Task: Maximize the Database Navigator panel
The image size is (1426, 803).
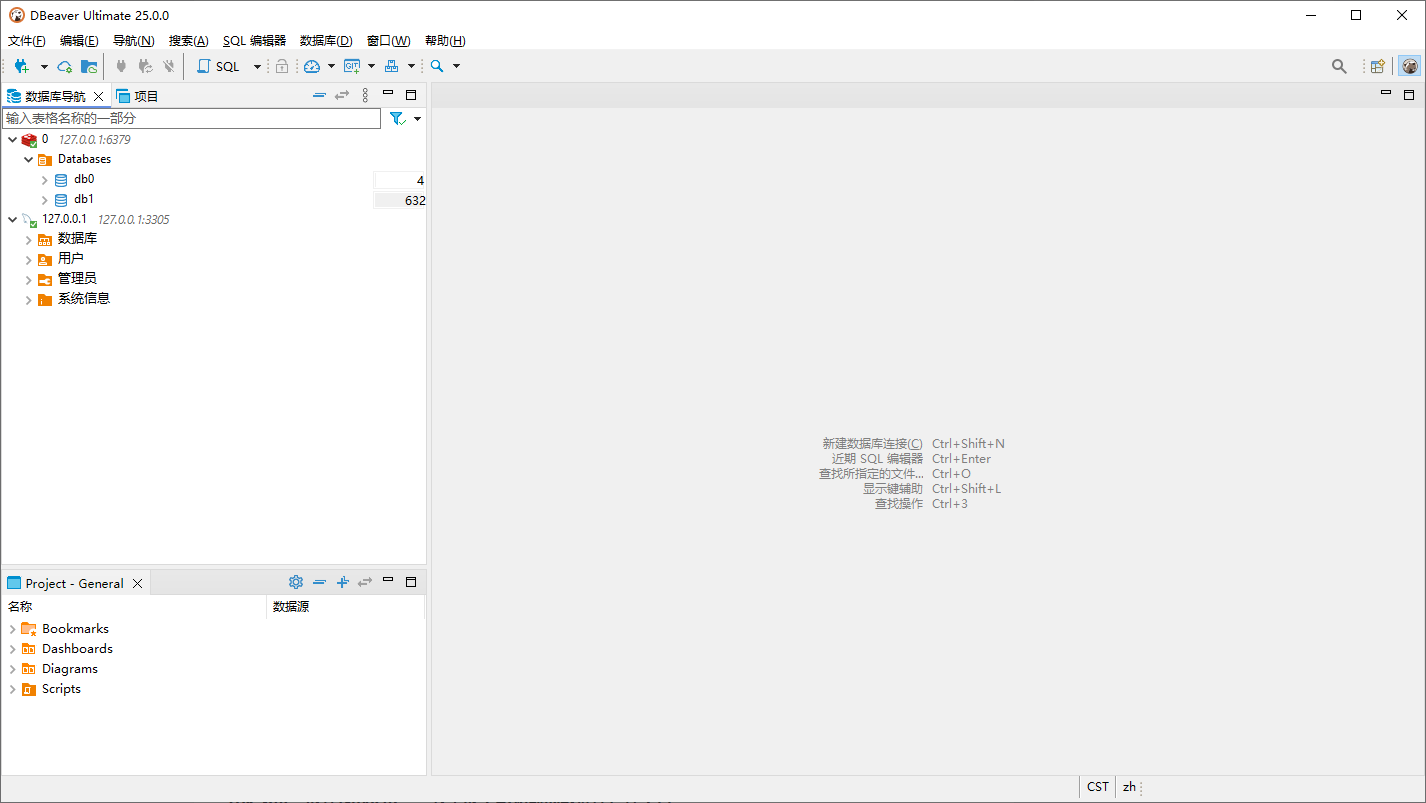Action: [411, 95]
